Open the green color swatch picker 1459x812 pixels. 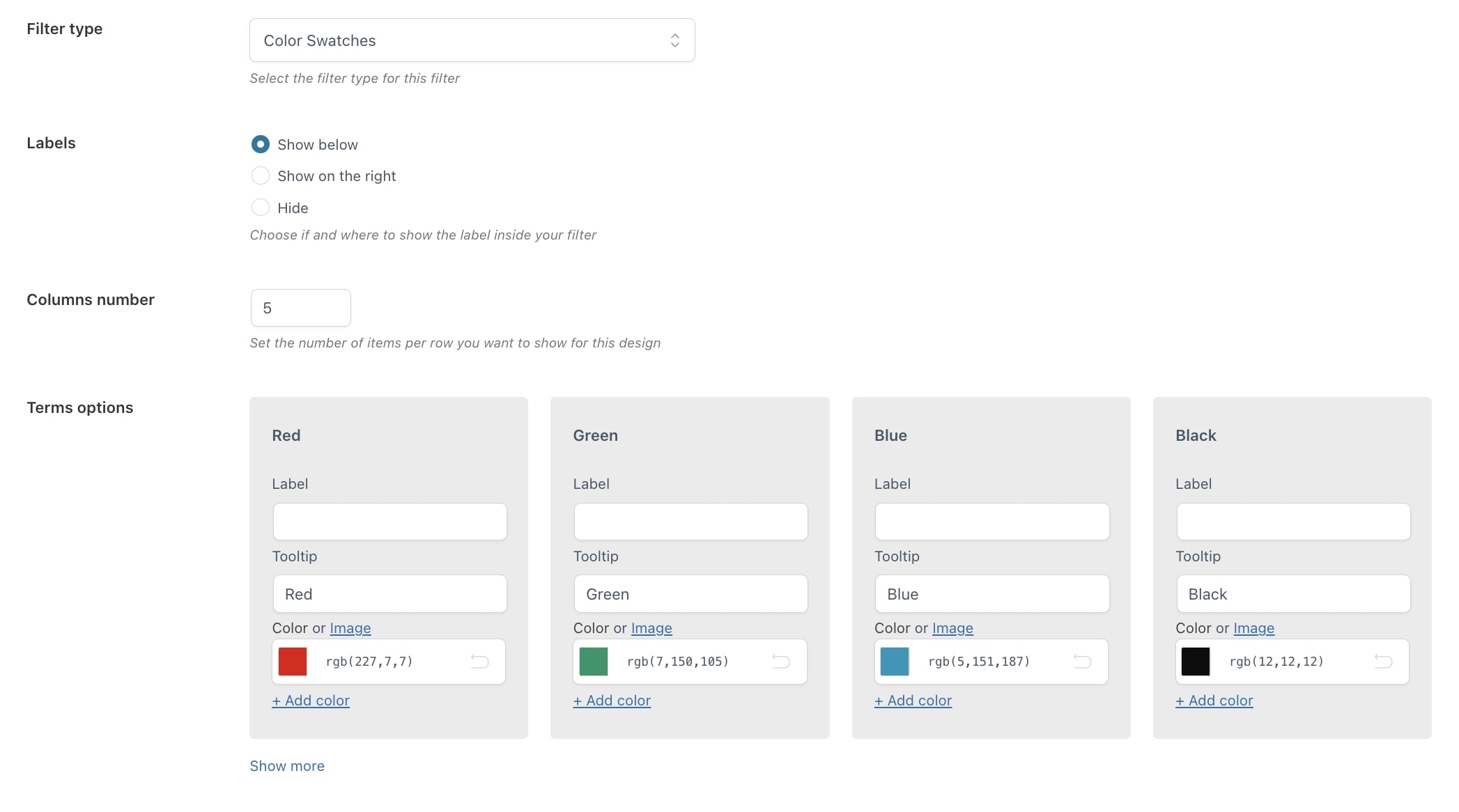[594, 662]
